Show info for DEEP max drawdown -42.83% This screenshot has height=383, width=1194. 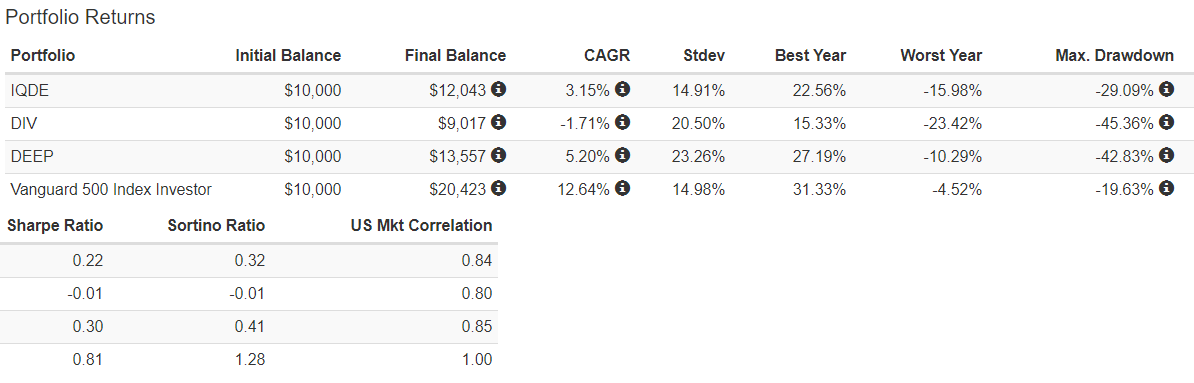(1166, 155)
